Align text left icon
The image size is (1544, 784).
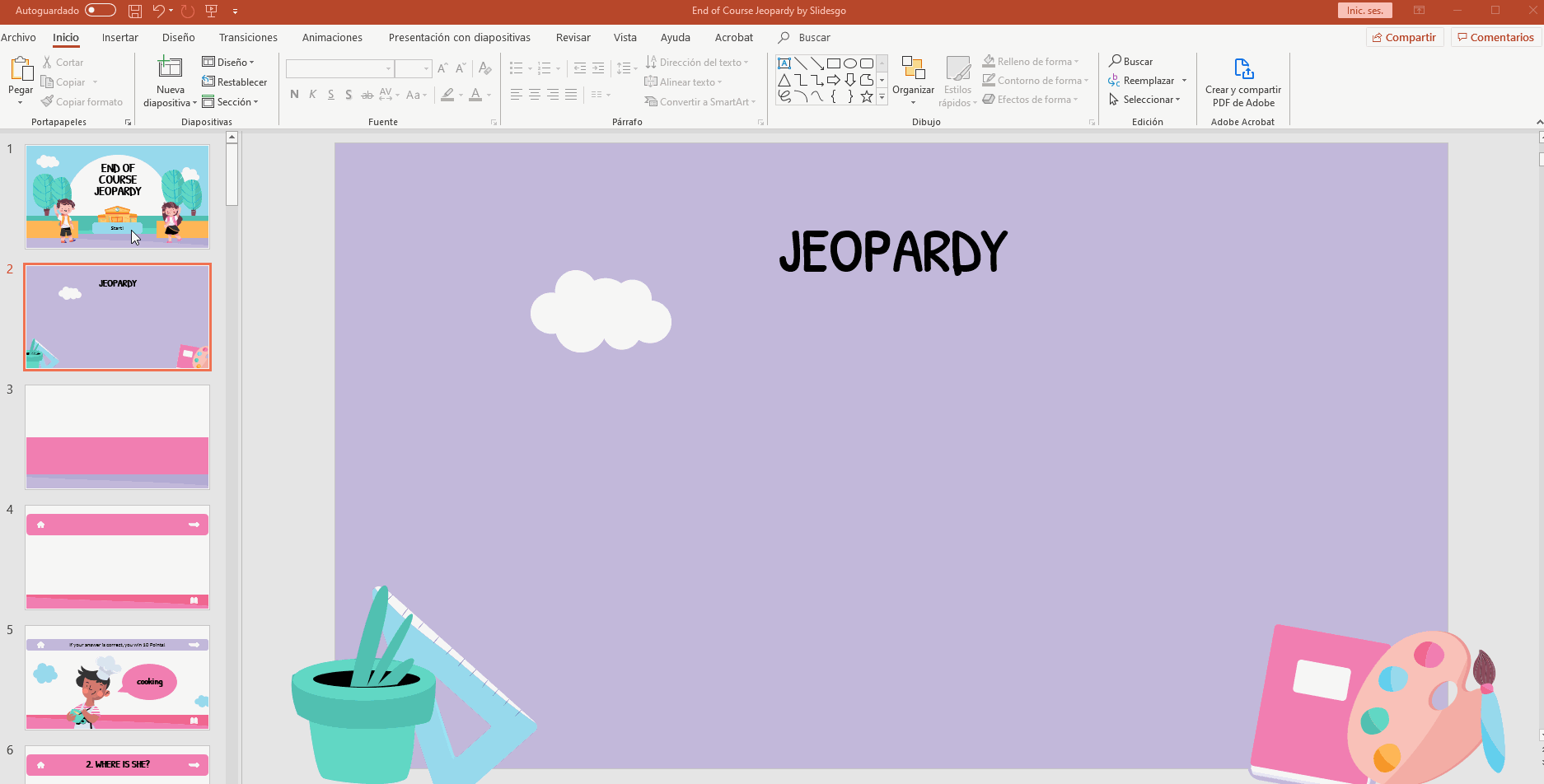pos(517,95)
